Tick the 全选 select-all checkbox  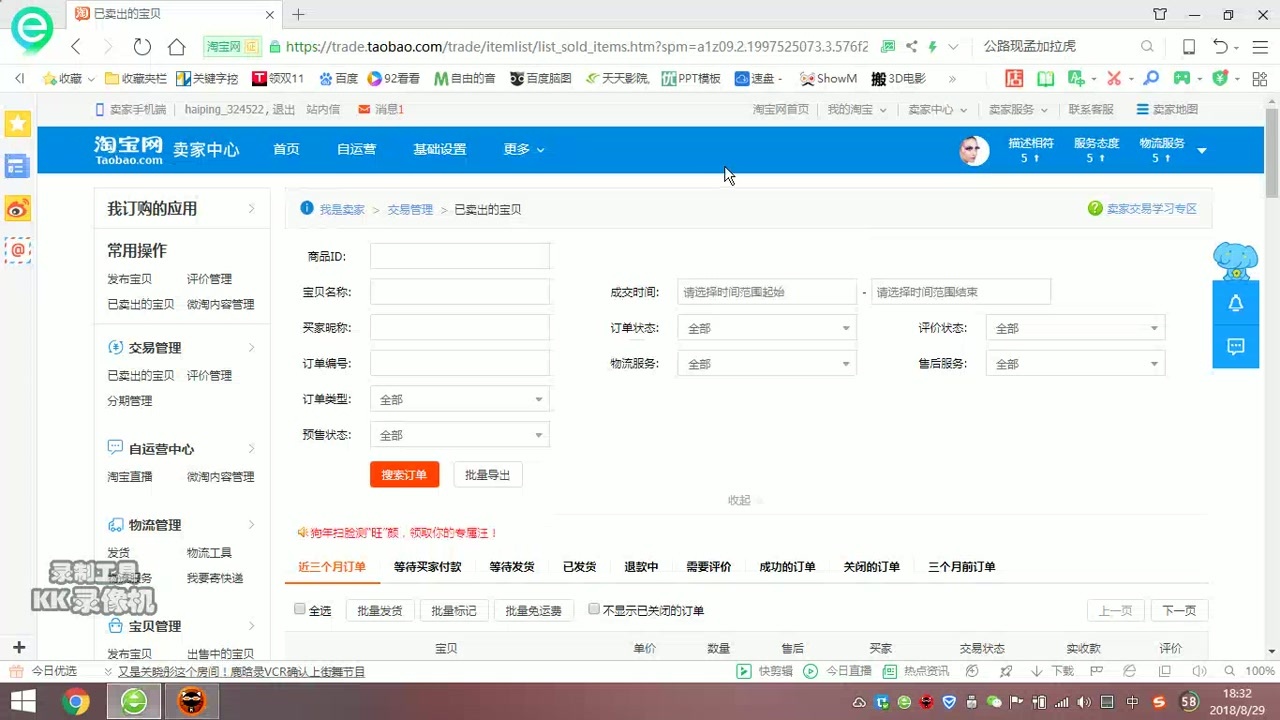300,609
